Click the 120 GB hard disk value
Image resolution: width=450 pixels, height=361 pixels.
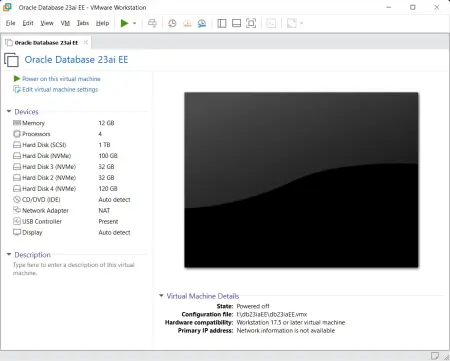point(108,189)
